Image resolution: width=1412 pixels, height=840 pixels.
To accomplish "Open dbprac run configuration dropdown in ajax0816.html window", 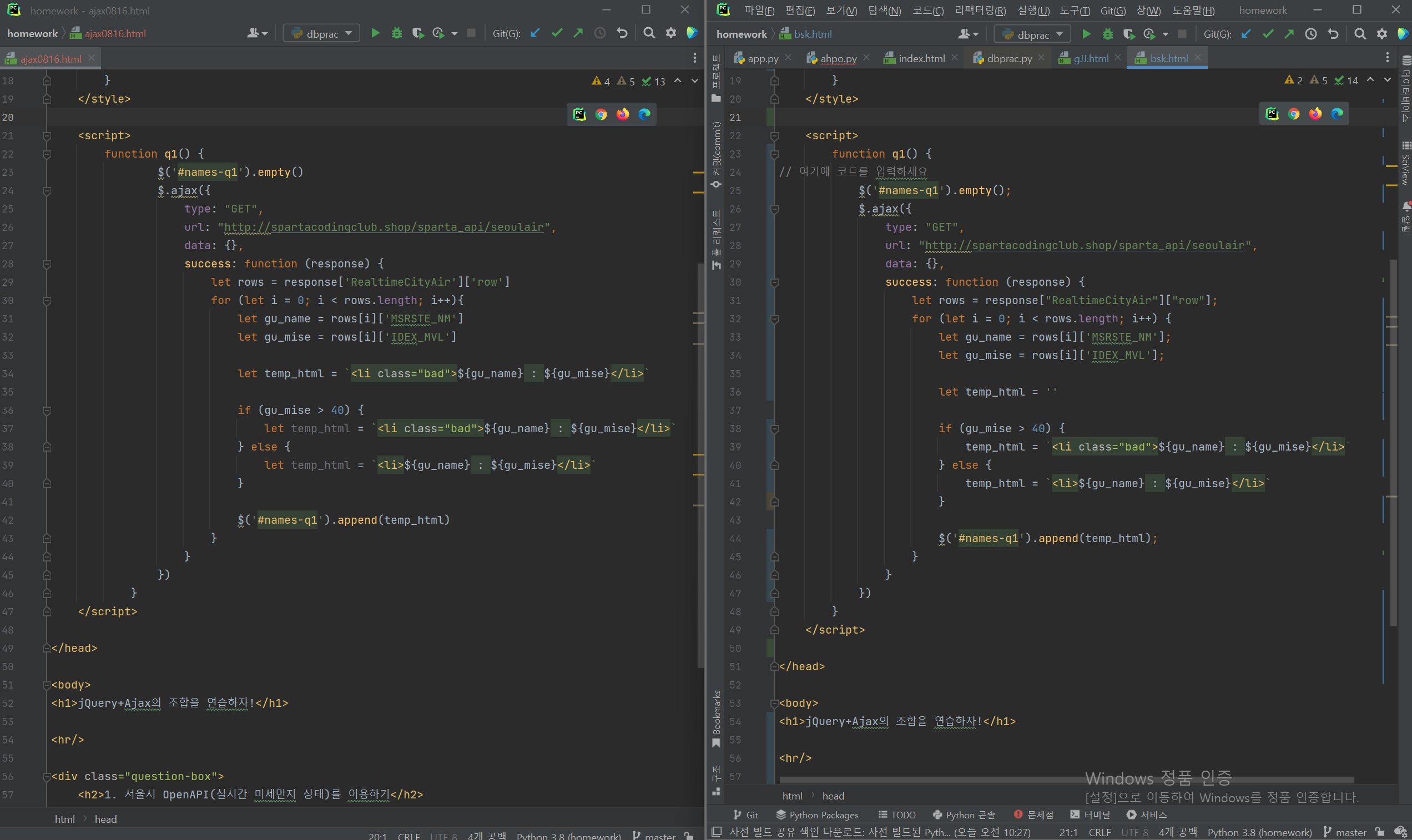I will pyautogui.click(x=321, y=33).
